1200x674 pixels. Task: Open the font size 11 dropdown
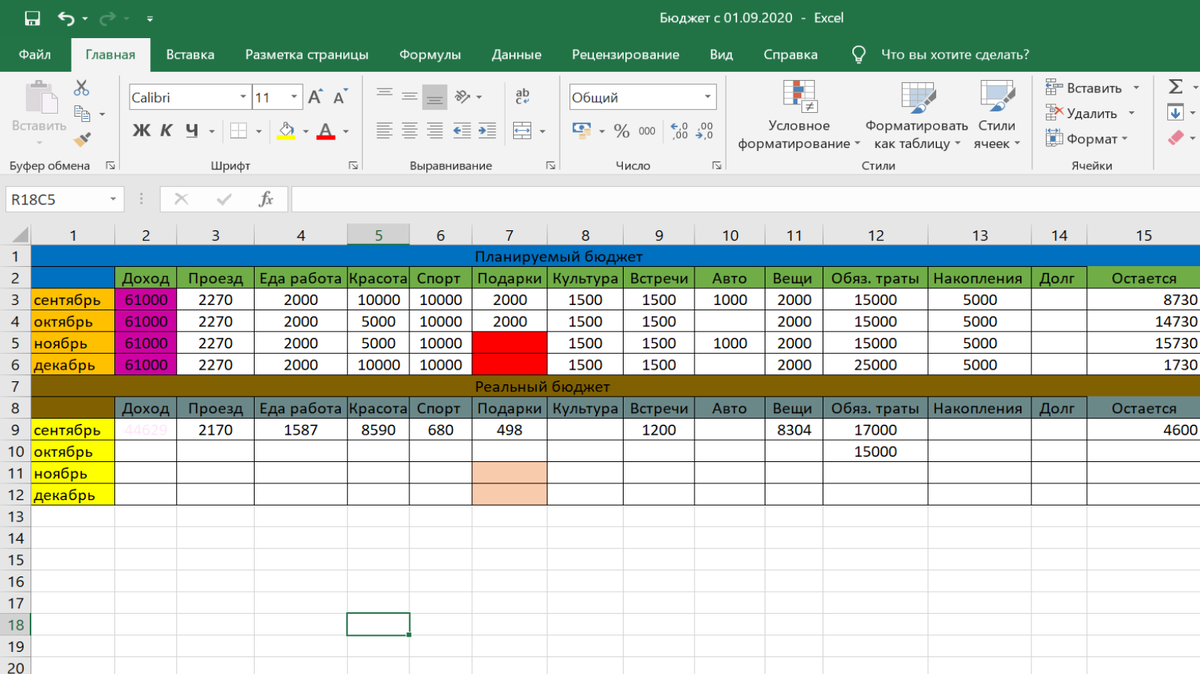point(295,98)
